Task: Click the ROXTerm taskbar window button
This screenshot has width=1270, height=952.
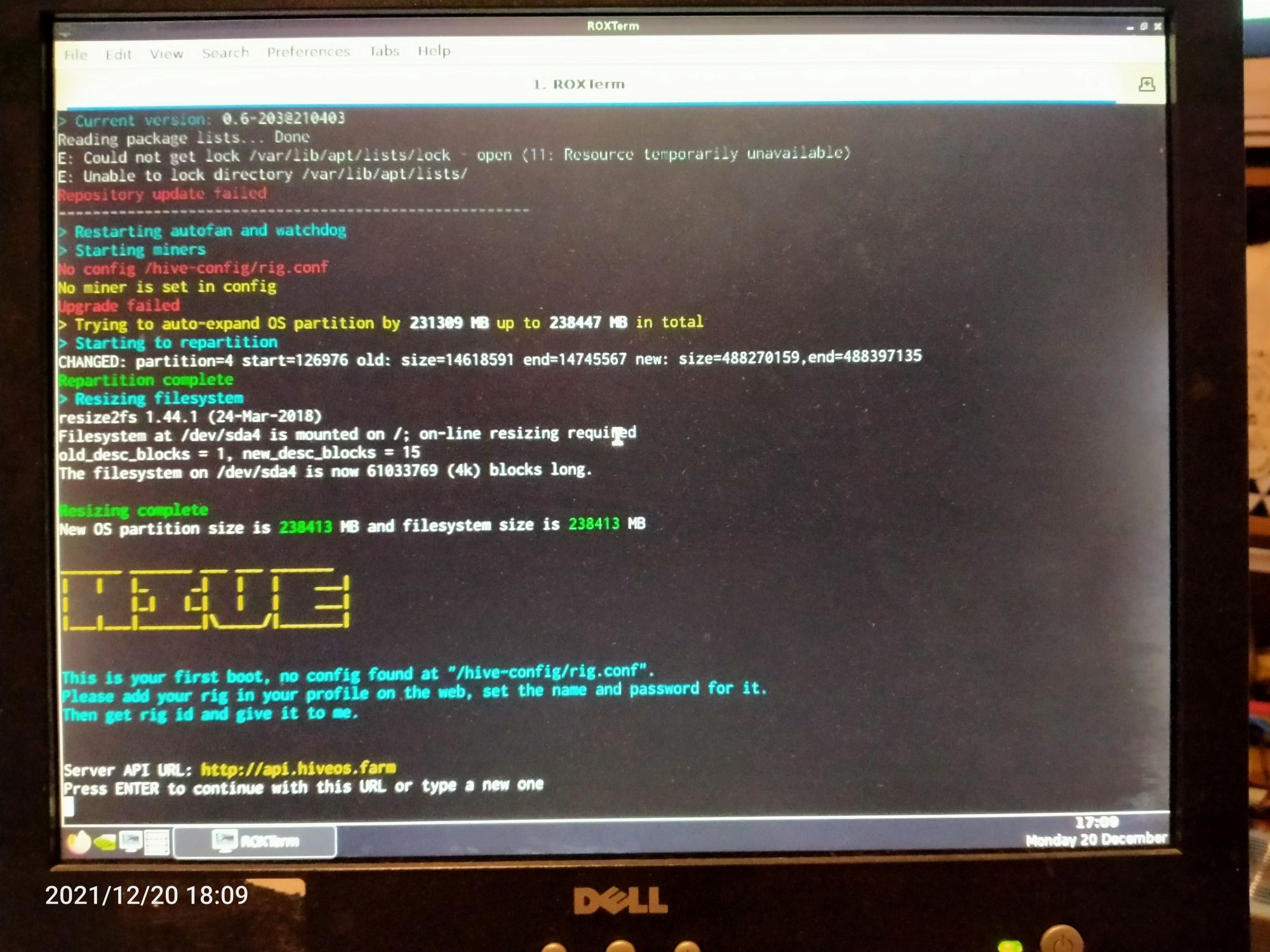Action: click(255, 841)
